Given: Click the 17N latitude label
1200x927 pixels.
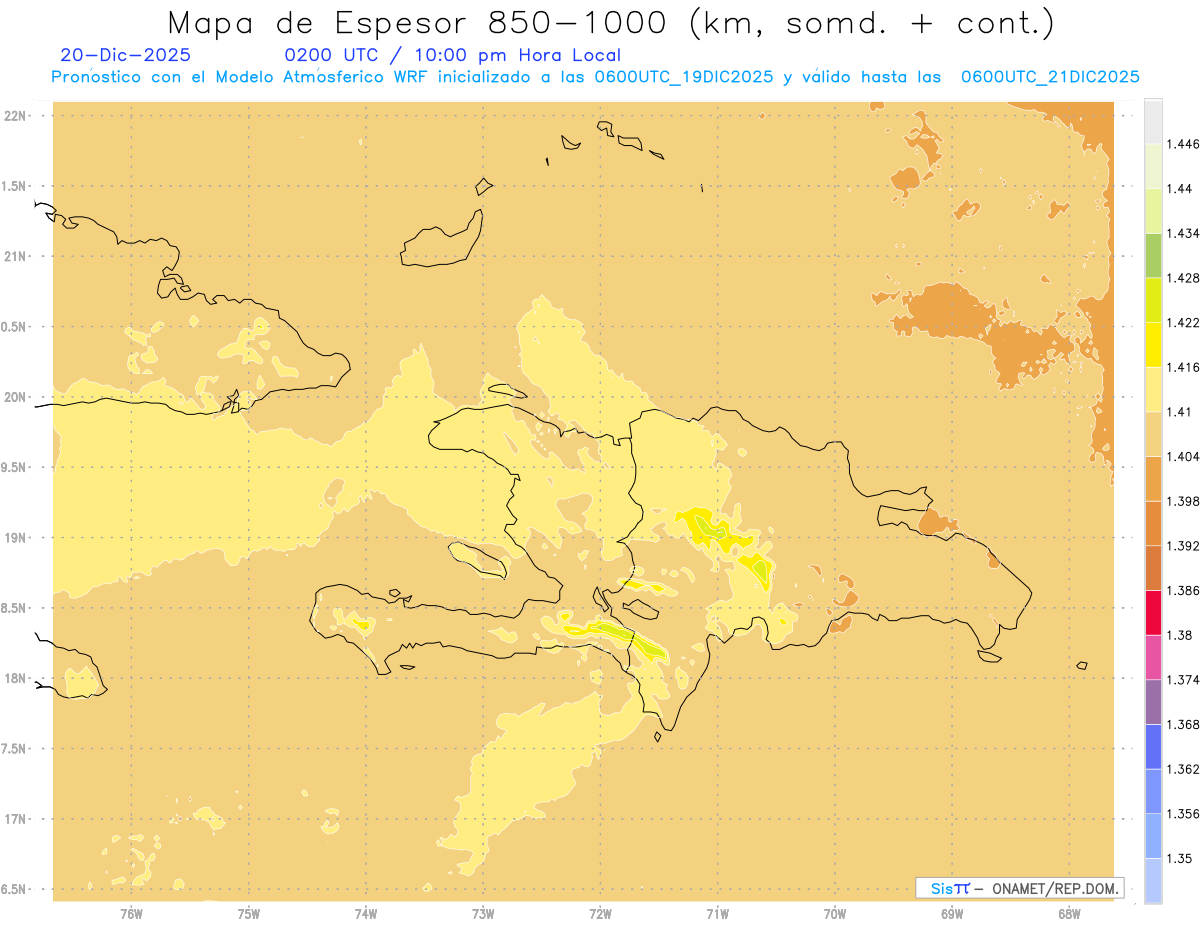Looking at the screenshot, I should click(15, 820).
